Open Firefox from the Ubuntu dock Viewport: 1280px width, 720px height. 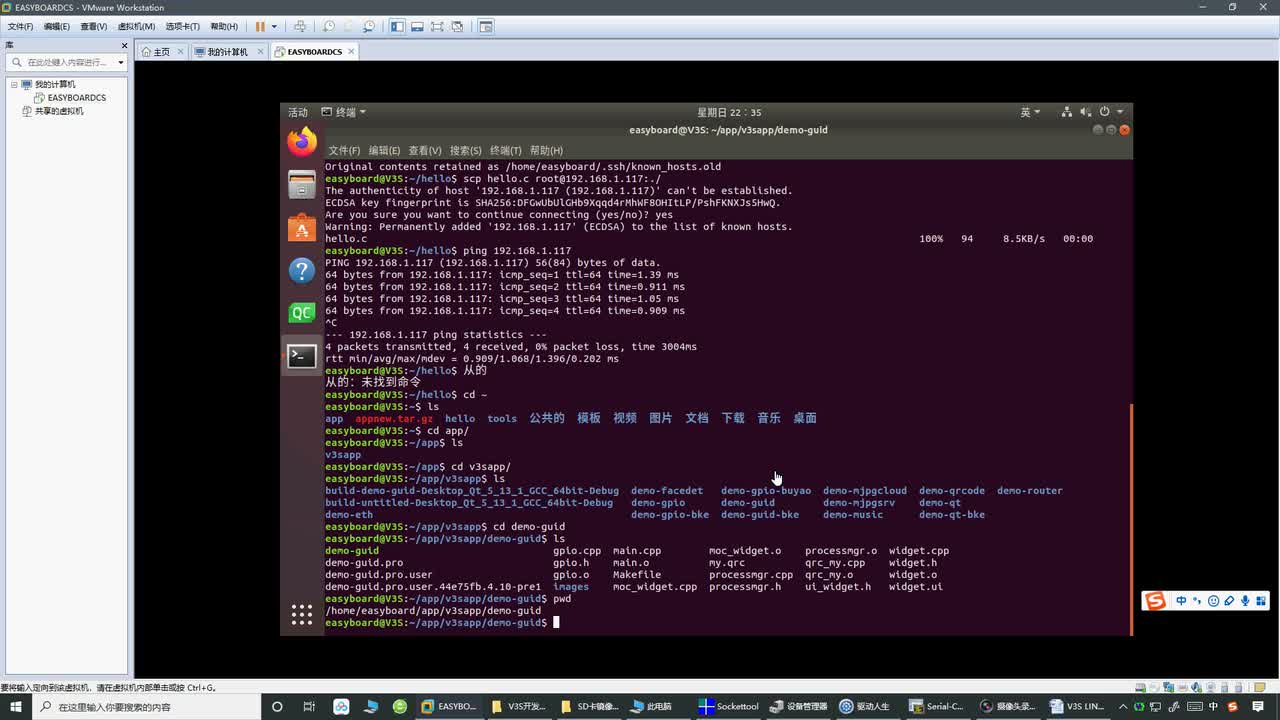pyautogui.click(x=302, y=142)
